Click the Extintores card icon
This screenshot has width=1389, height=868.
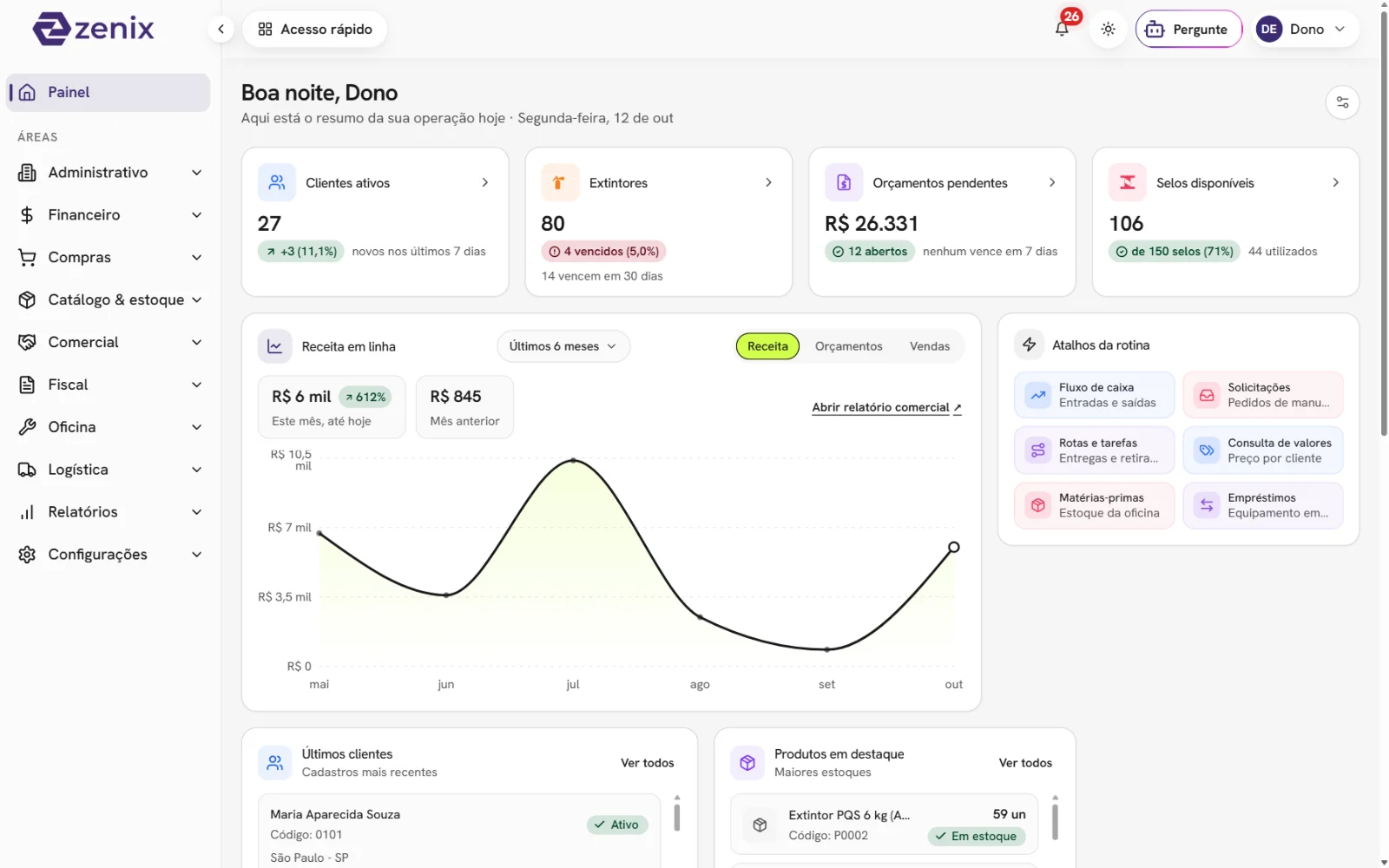(x=560, y=182)
